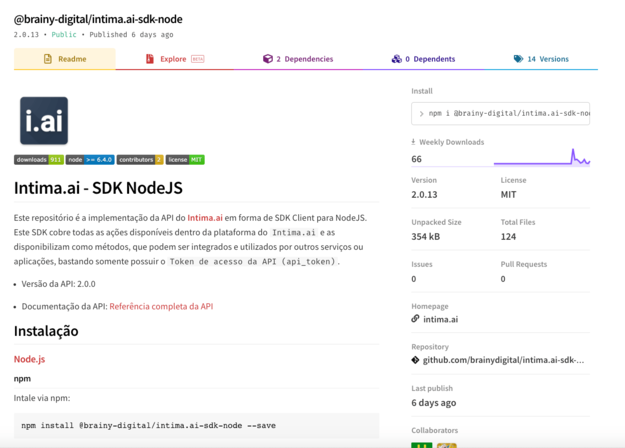Click the node >= 6.4.0 badge
Viewport: 625px width, 448px height.
pyautogui.click(x=90, y=159)
